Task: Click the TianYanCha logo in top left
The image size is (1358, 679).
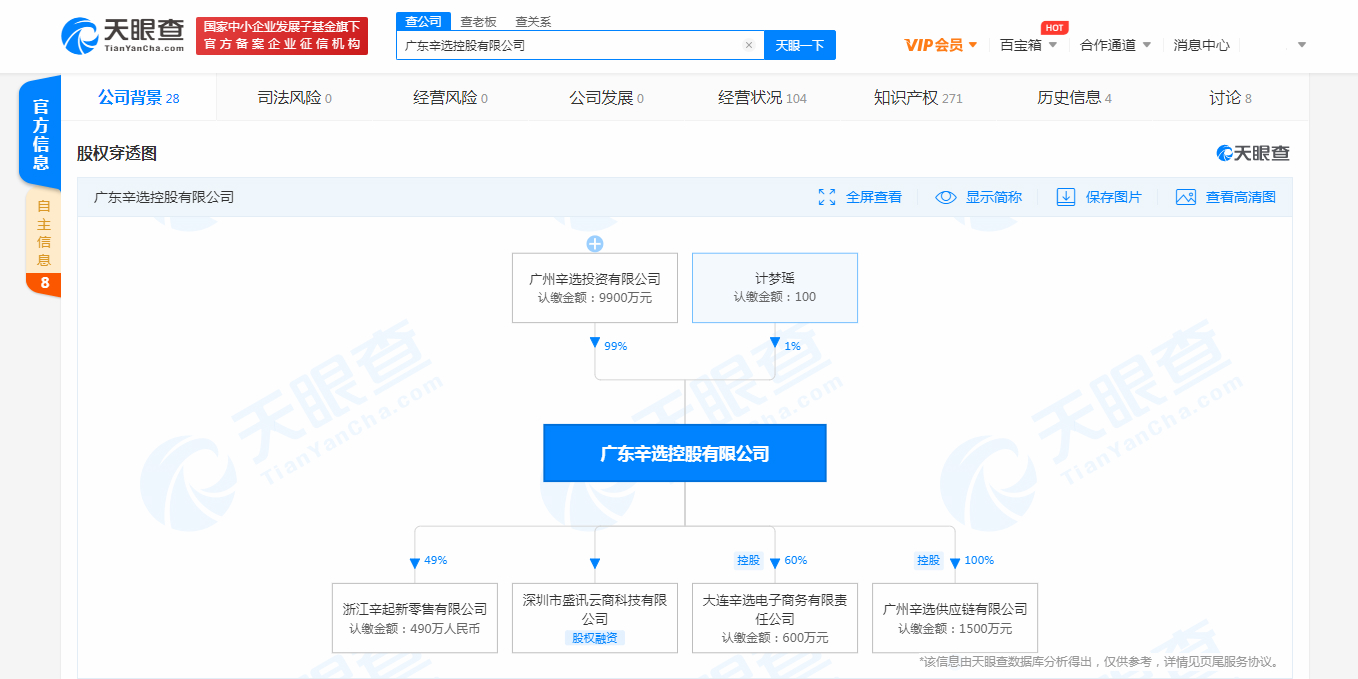Action: coord(115,35)
